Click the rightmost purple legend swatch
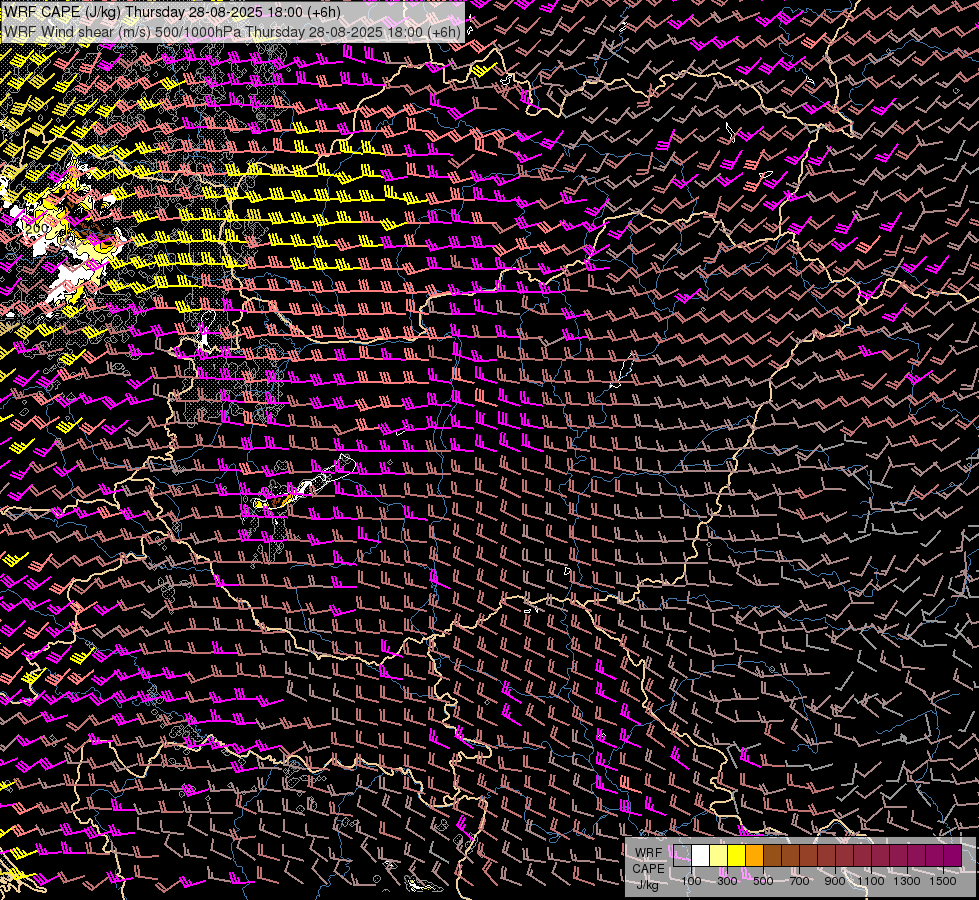The image size is (979, 900). pyautogui.click(x=953, y=856)
